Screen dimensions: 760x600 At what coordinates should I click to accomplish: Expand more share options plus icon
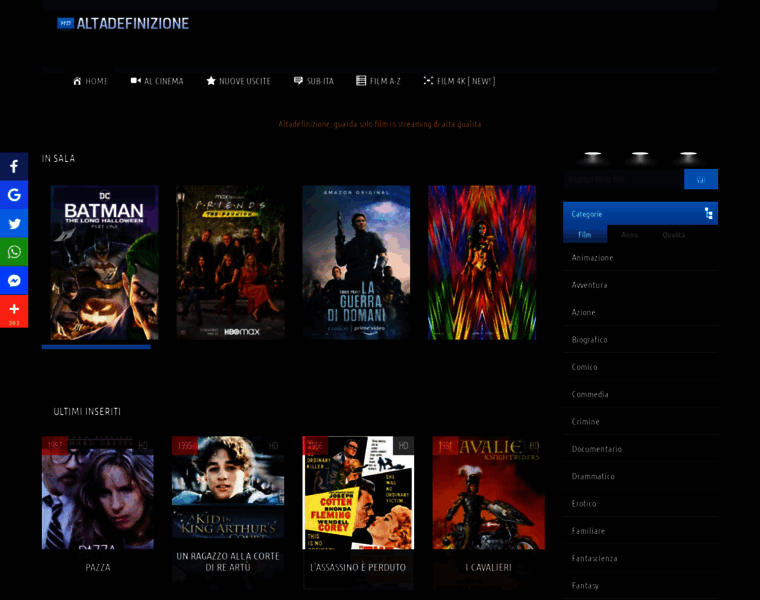coord(14,310)
